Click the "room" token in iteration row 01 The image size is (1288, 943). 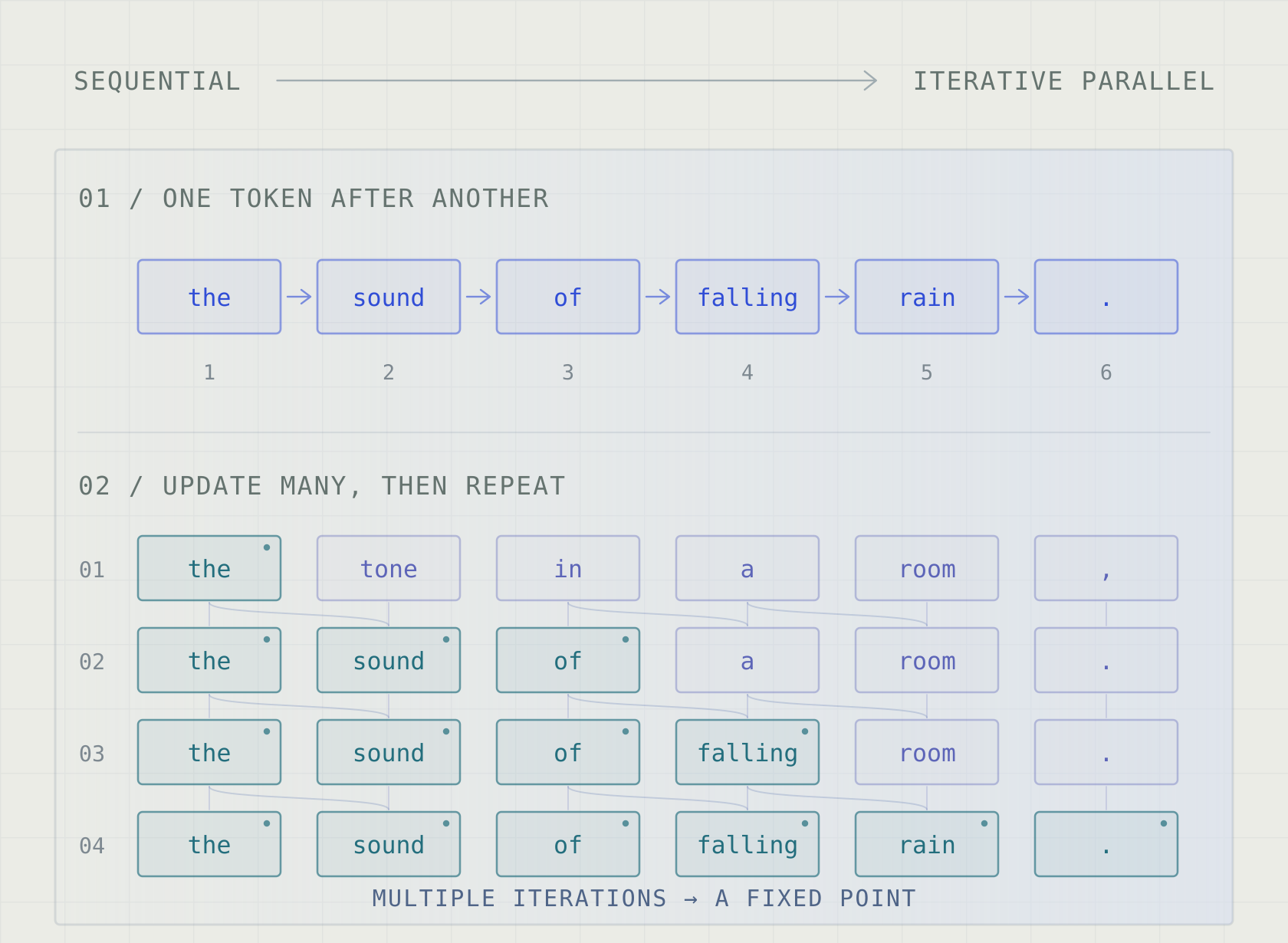click(927, 568)
